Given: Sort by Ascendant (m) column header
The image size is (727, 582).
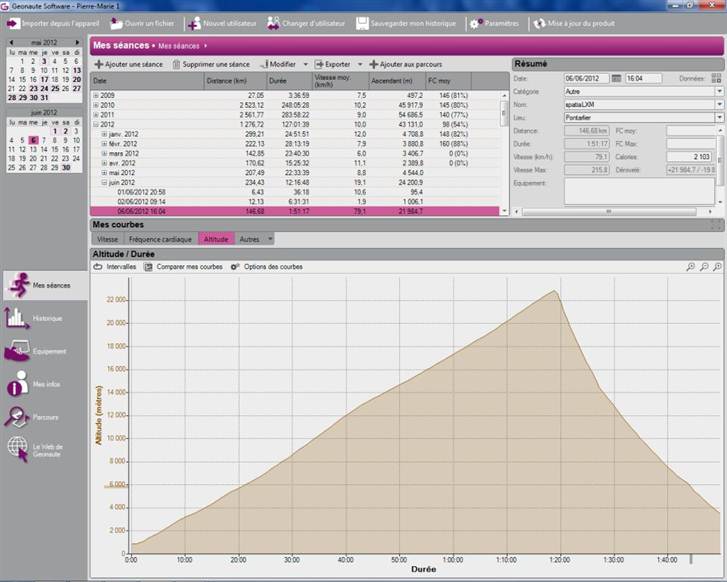Looking at the screenshot, I should pos(397,81).
